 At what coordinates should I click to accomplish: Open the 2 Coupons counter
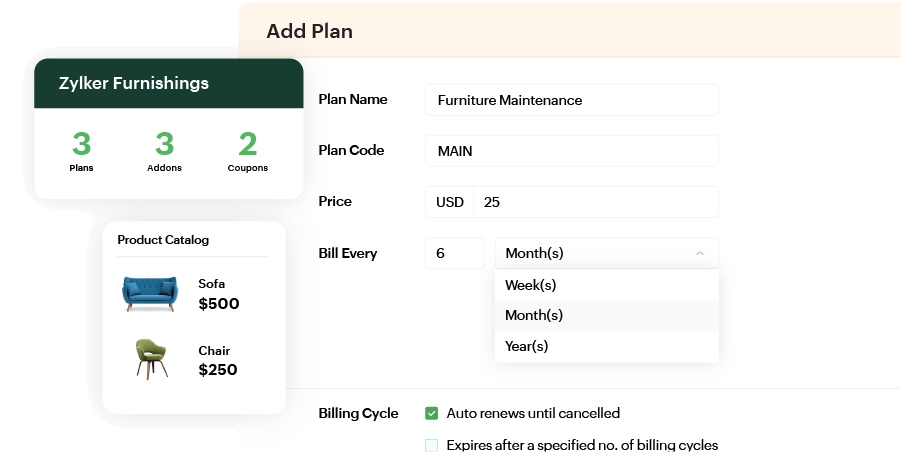coord(248,151)
